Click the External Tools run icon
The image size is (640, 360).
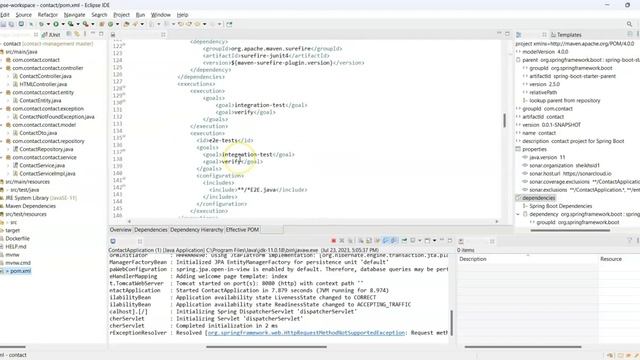[x=86, y=24]
